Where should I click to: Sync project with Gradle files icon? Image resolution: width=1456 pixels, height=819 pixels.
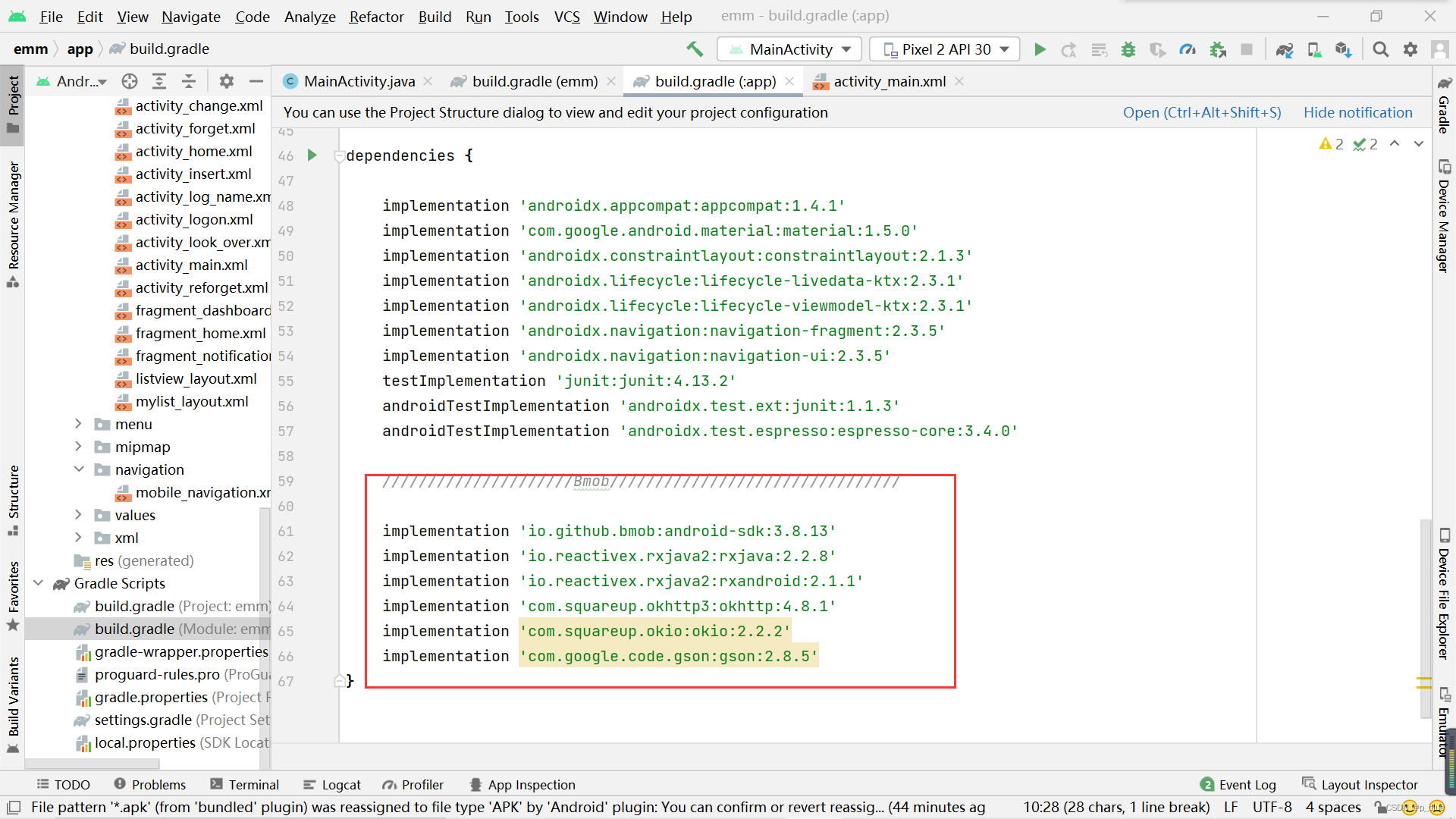[x=1284, y=49]
